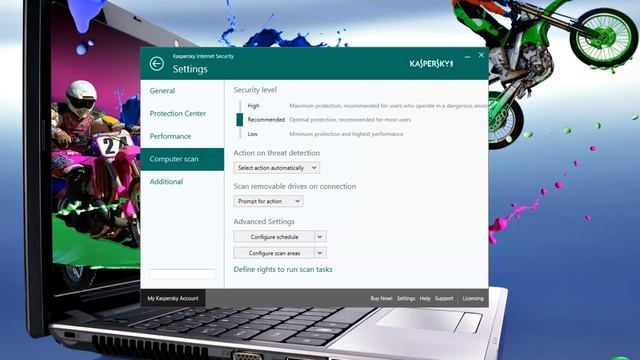Click the back arrow icon

157,64
